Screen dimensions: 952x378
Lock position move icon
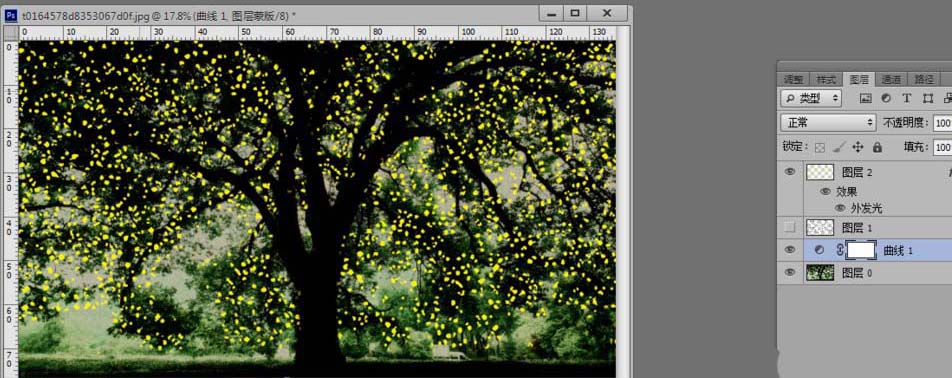[858, 147]
